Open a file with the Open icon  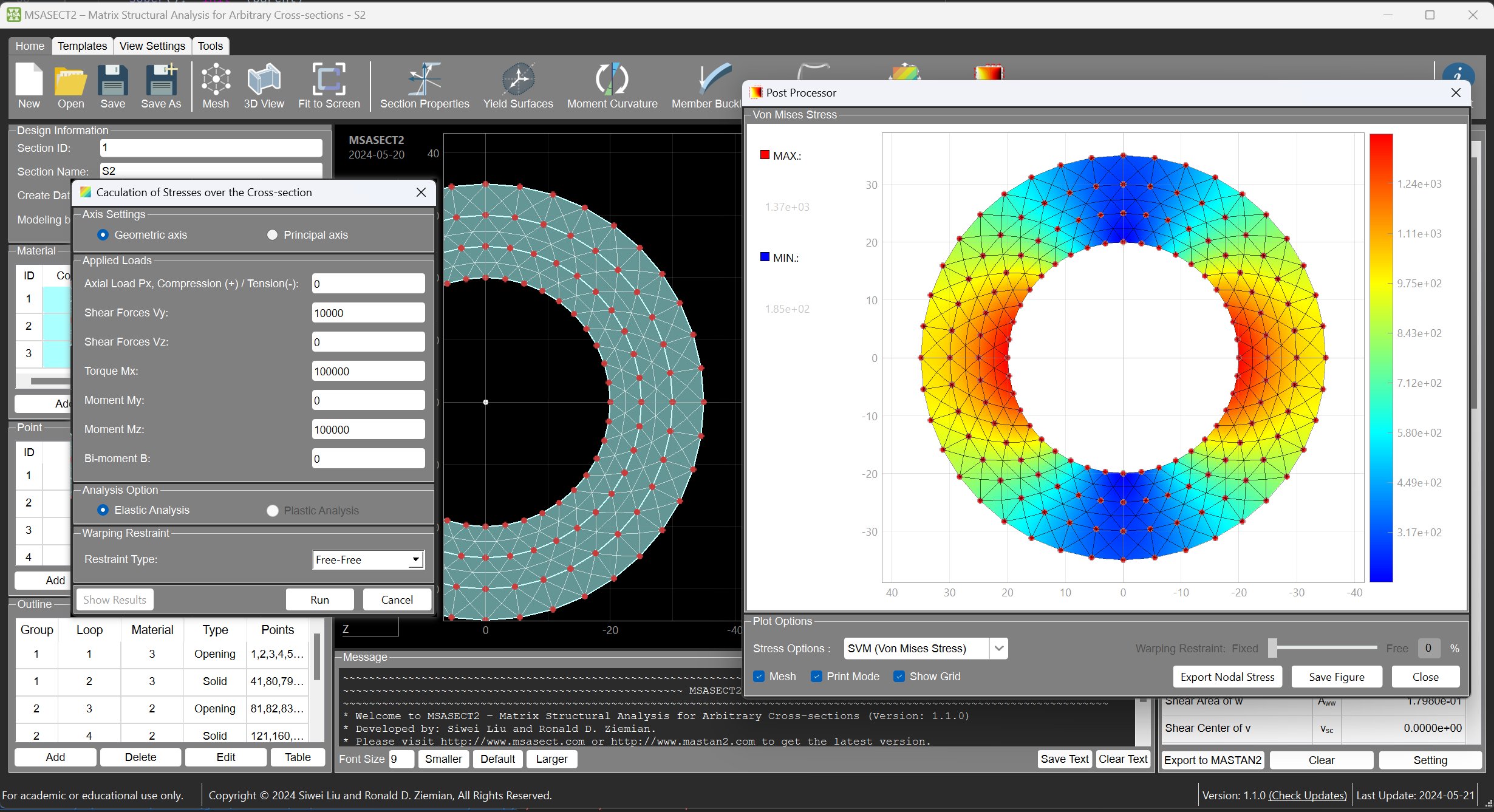70,86
